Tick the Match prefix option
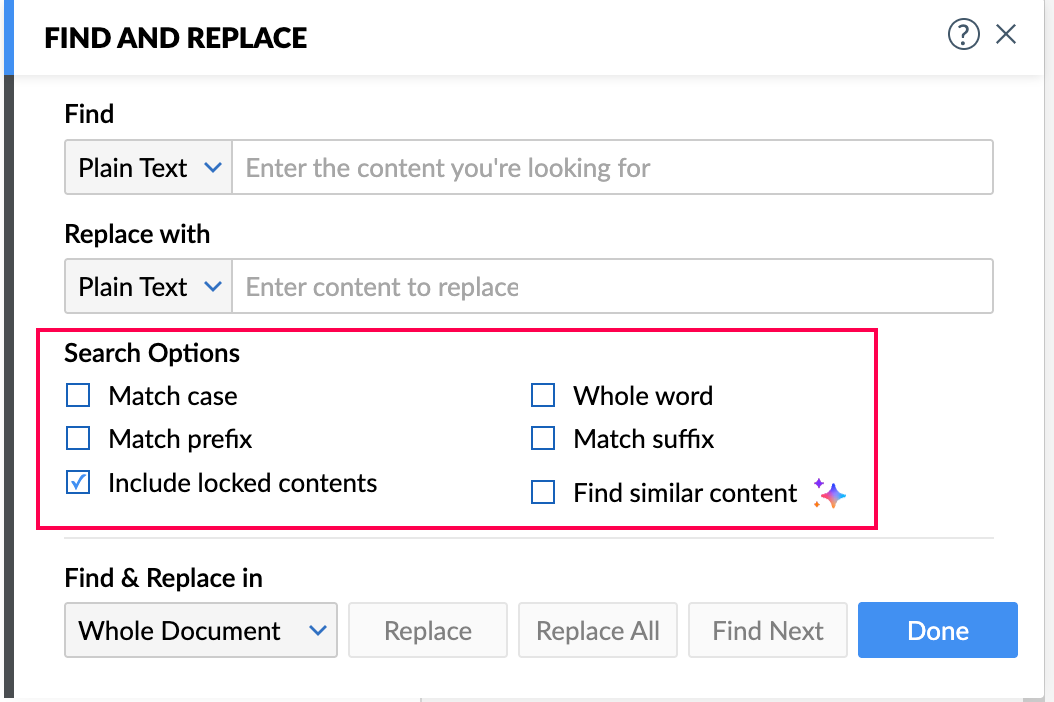This screenshot has height=702, width=1054. 78,438
